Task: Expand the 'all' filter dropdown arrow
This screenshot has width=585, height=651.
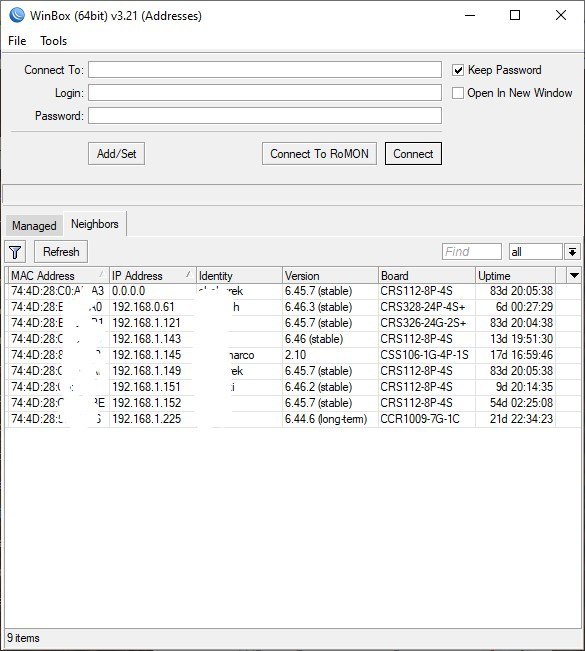Action: (572, 252)
